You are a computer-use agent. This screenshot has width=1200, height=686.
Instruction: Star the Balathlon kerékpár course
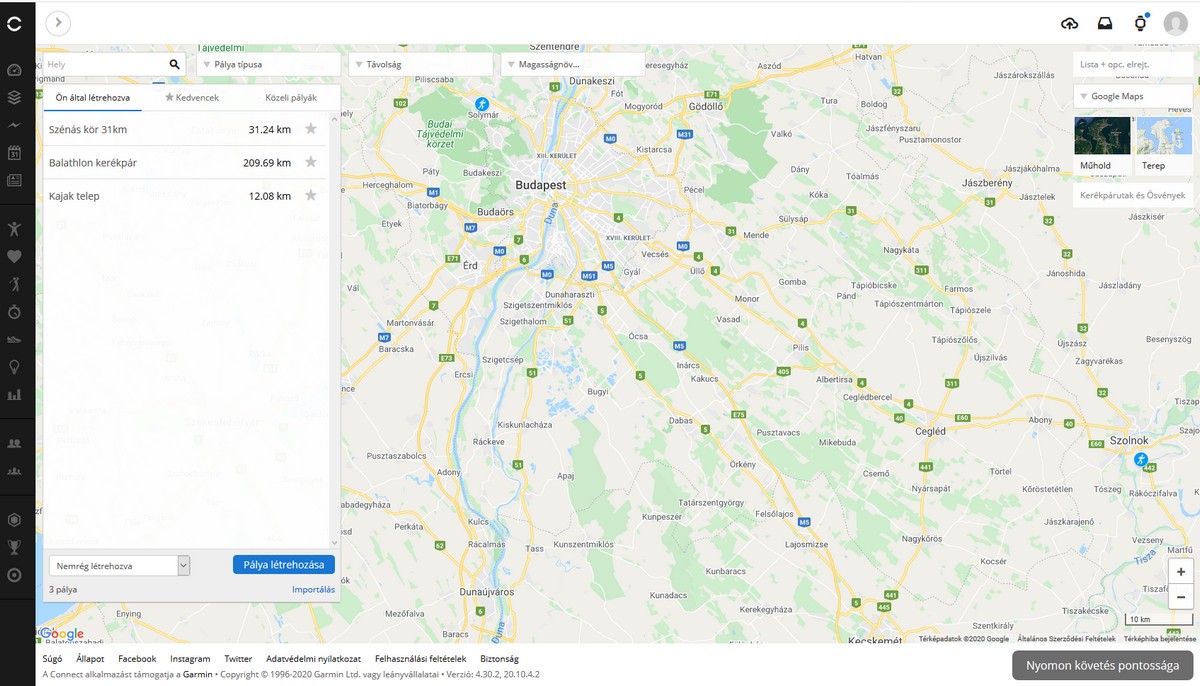311,162
